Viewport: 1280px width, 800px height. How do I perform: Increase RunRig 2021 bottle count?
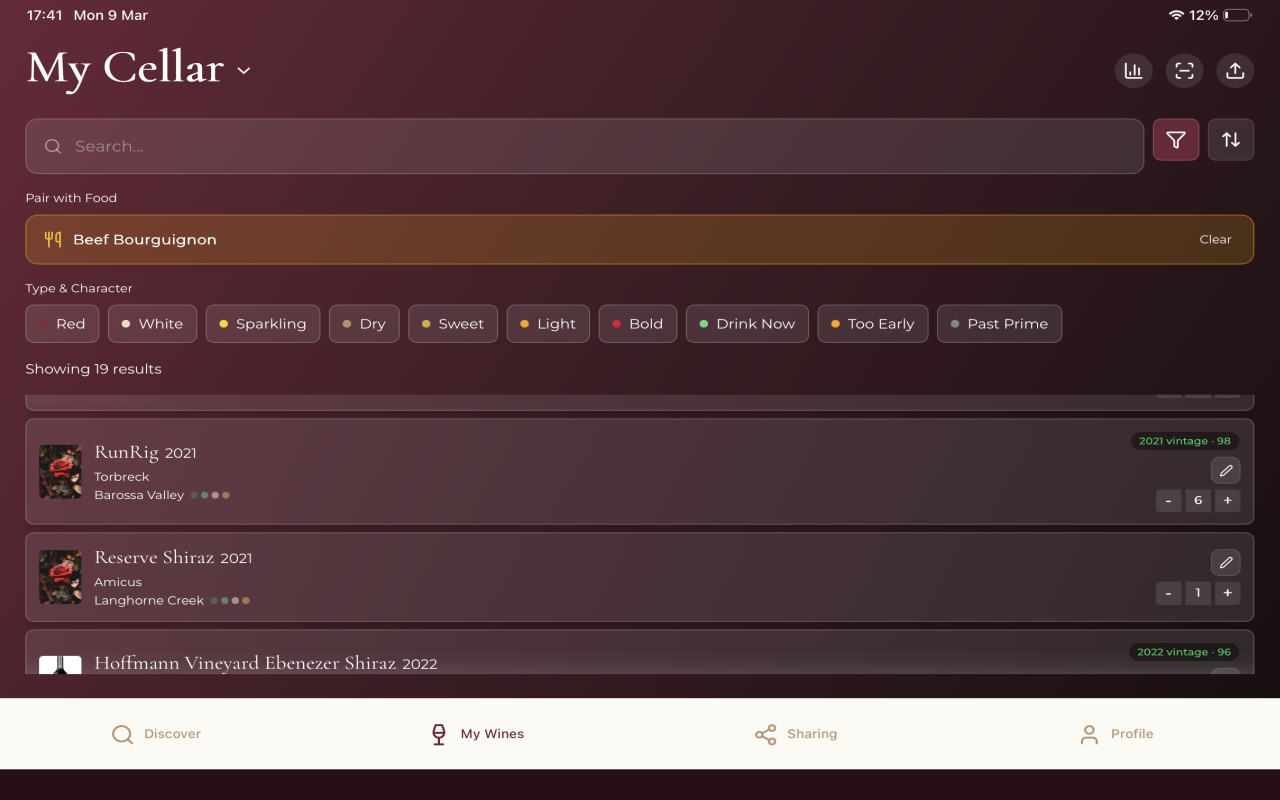click(1227, 501)
